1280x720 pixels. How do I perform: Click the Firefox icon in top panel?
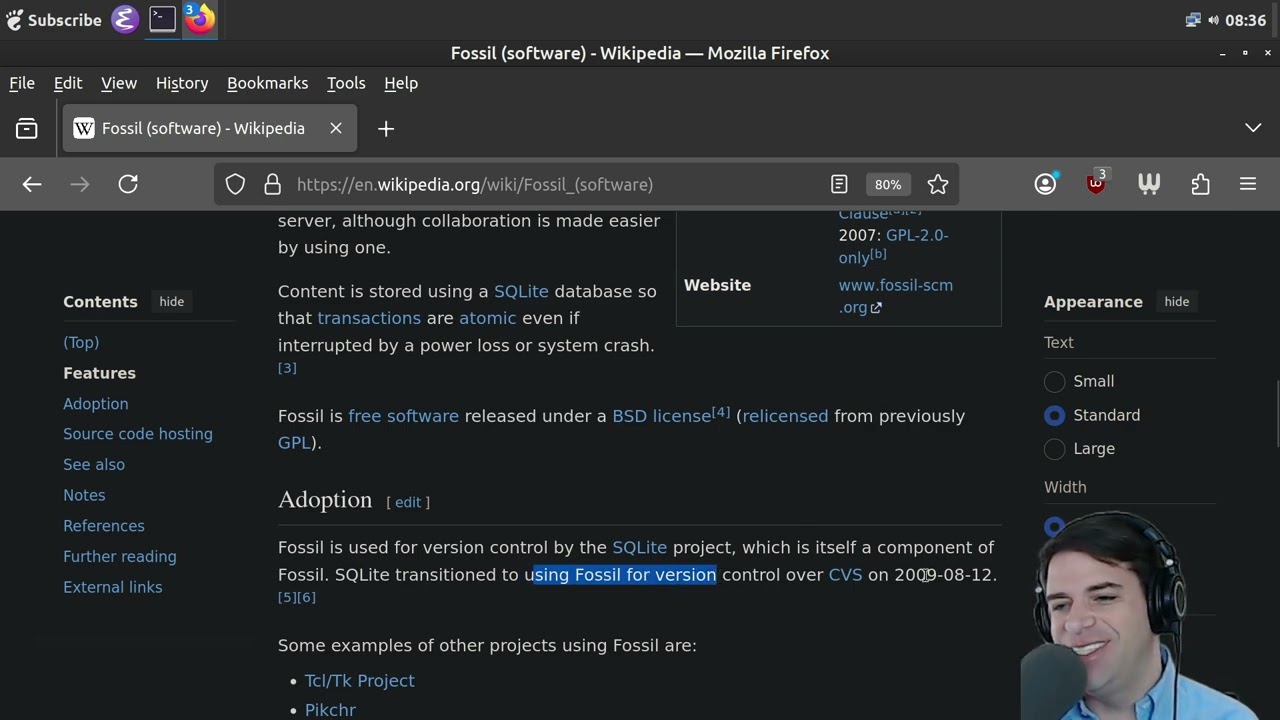tap(200, 19)
